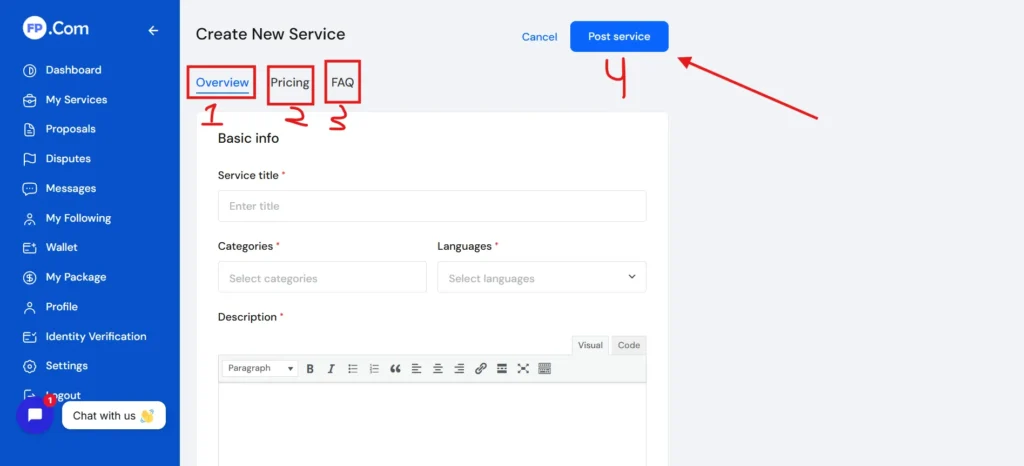Toggle the editor toolbar rows icon
This screenshot has height=466, width=1024.
tap(545, 369)
